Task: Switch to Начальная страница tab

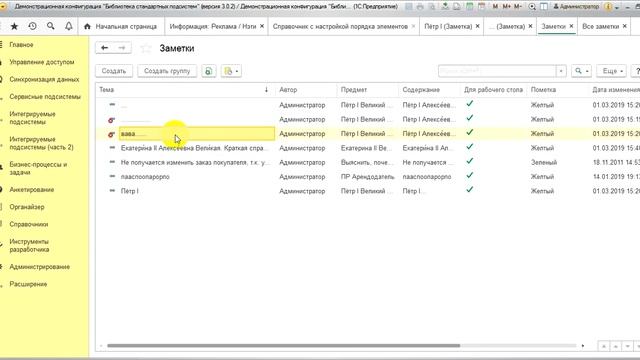Action: (x=121, y=26)
